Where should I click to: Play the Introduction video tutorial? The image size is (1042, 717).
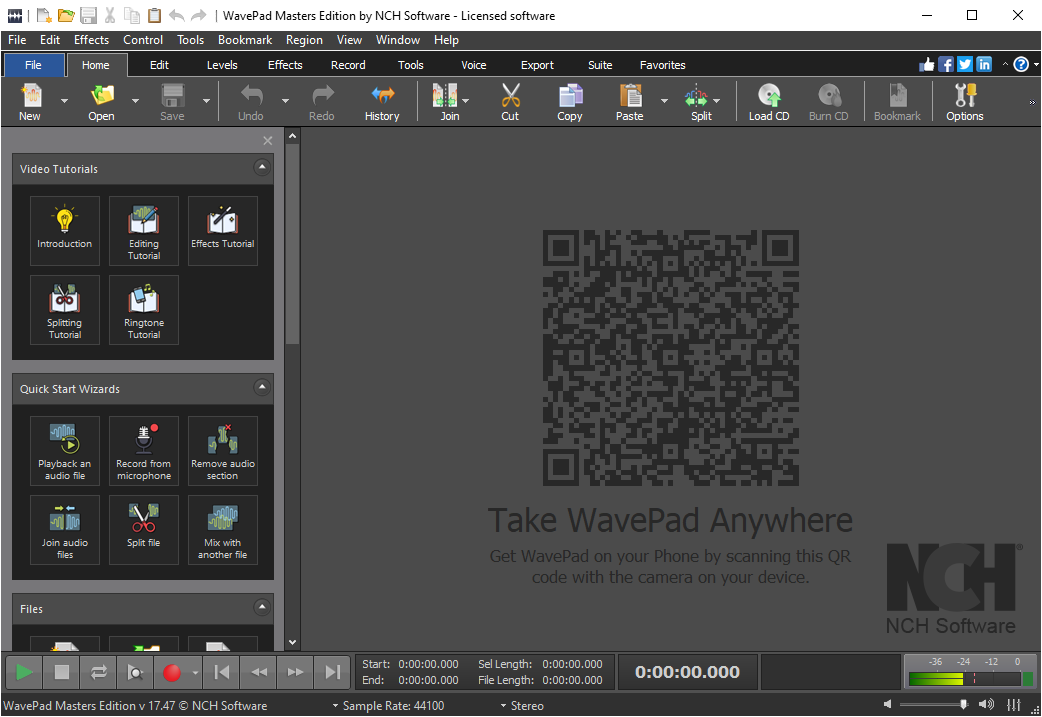point(64,230)
